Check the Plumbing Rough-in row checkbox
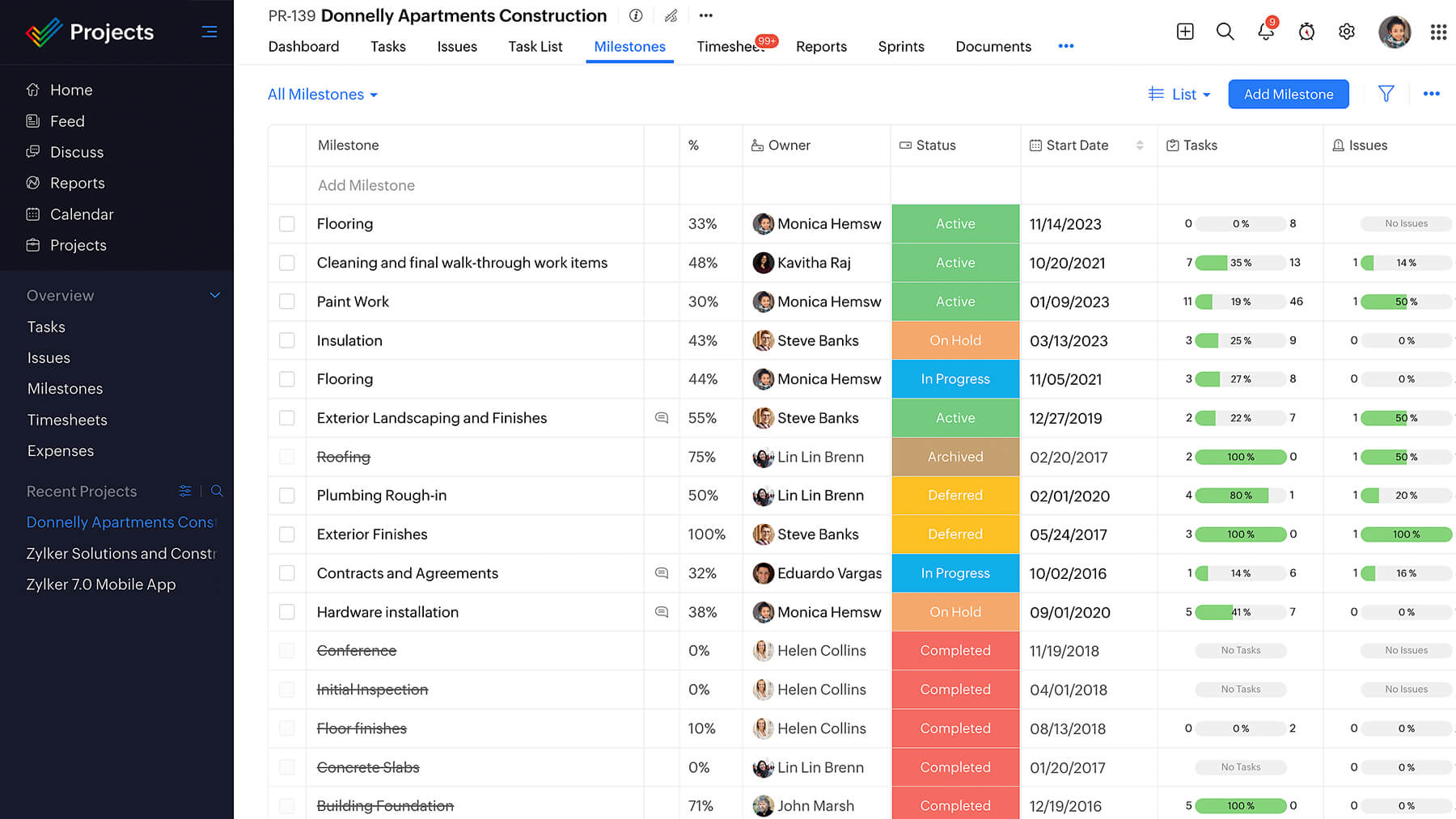Viewport: 1456px width, 819px height. tap(287, 496)
